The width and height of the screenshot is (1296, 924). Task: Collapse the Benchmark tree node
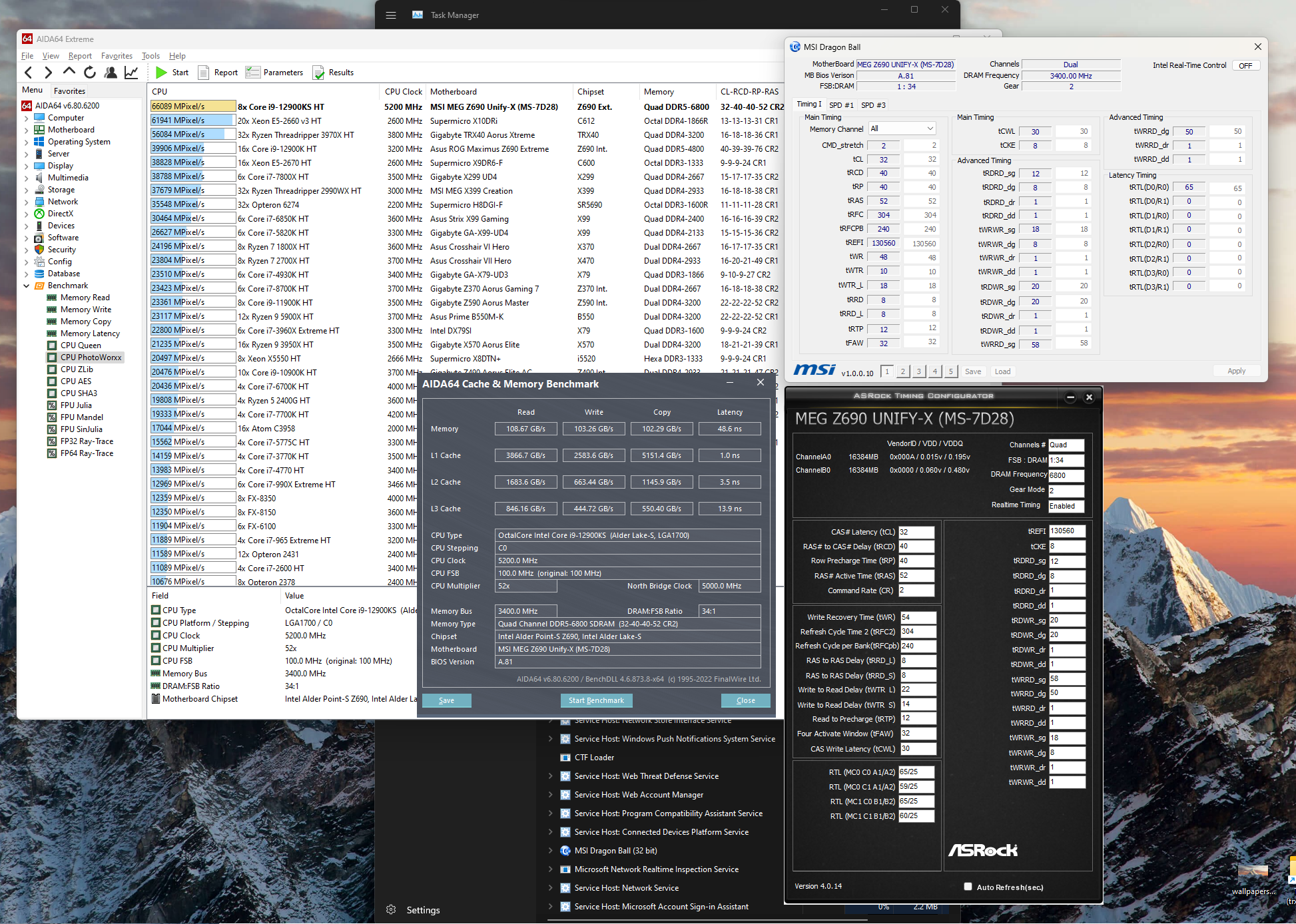(27, 286)
